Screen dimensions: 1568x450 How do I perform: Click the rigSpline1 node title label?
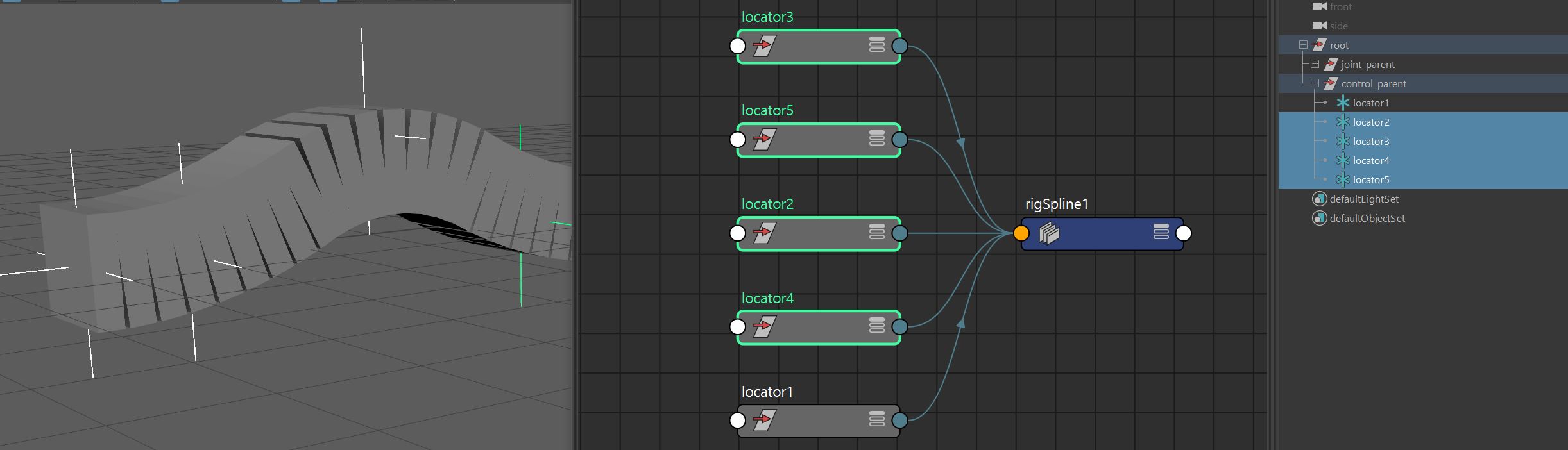click(1057, 204)
